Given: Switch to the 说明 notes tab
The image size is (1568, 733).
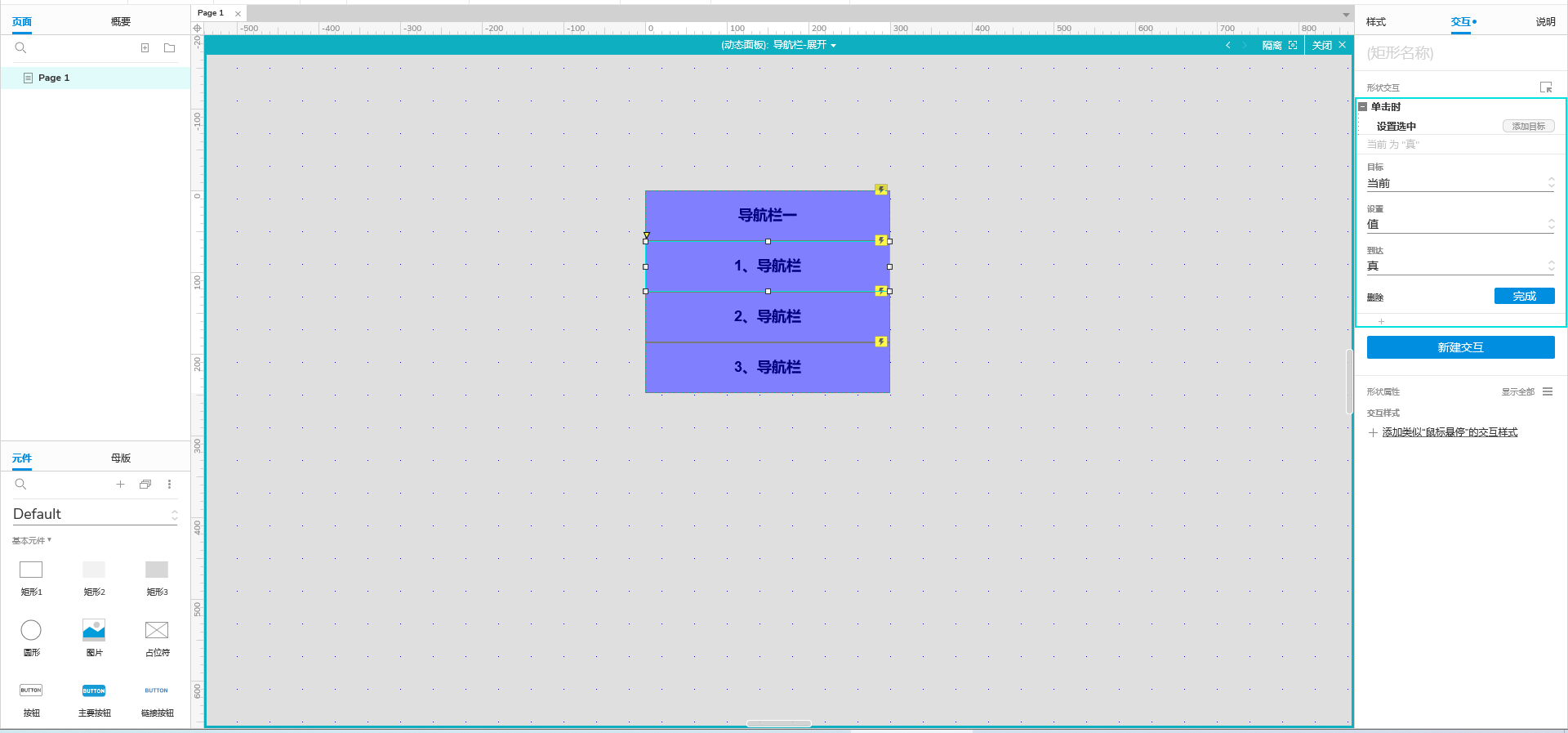Looking at the screenshot, I should point(1545,22).
